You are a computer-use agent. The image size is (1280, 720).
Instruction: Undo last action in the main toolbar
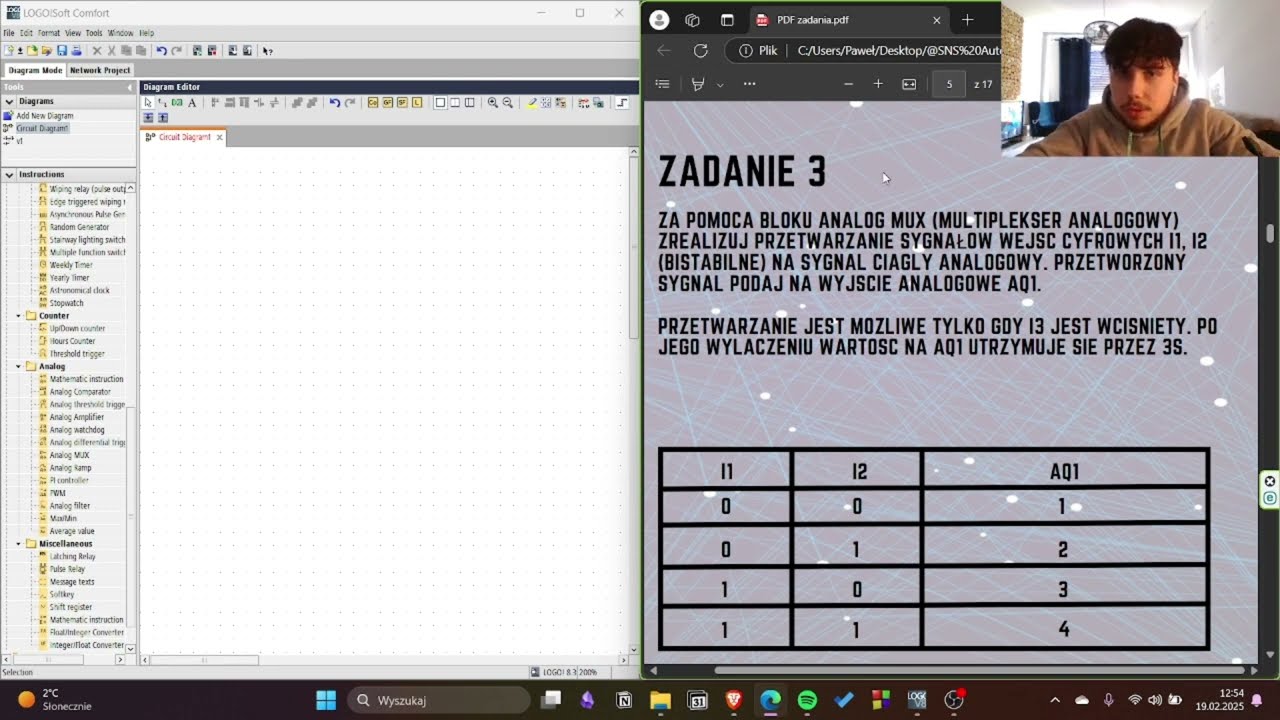coord(161,50)
